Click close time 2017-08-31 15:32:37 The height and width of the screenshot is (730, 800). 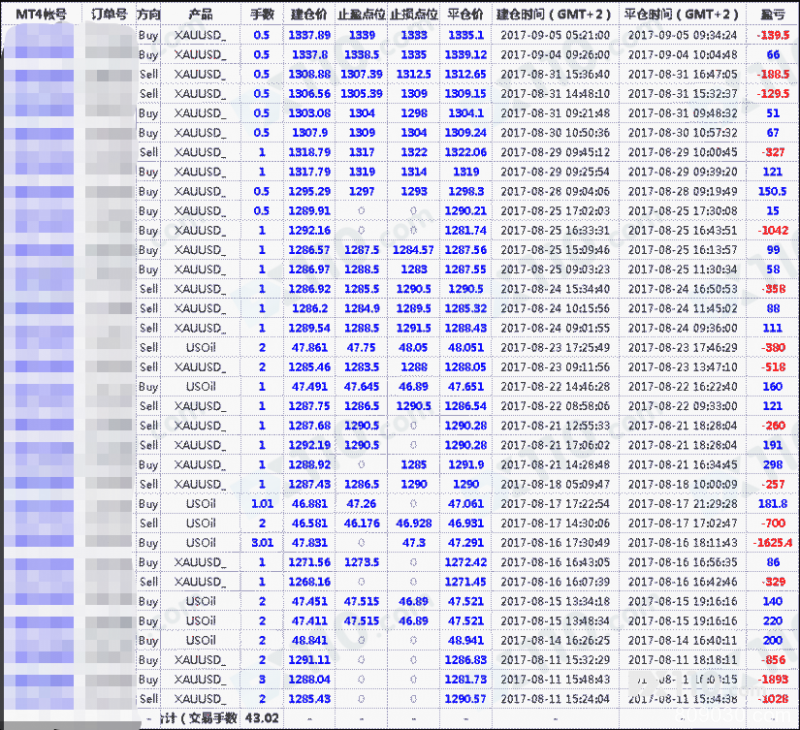point(682,94)
